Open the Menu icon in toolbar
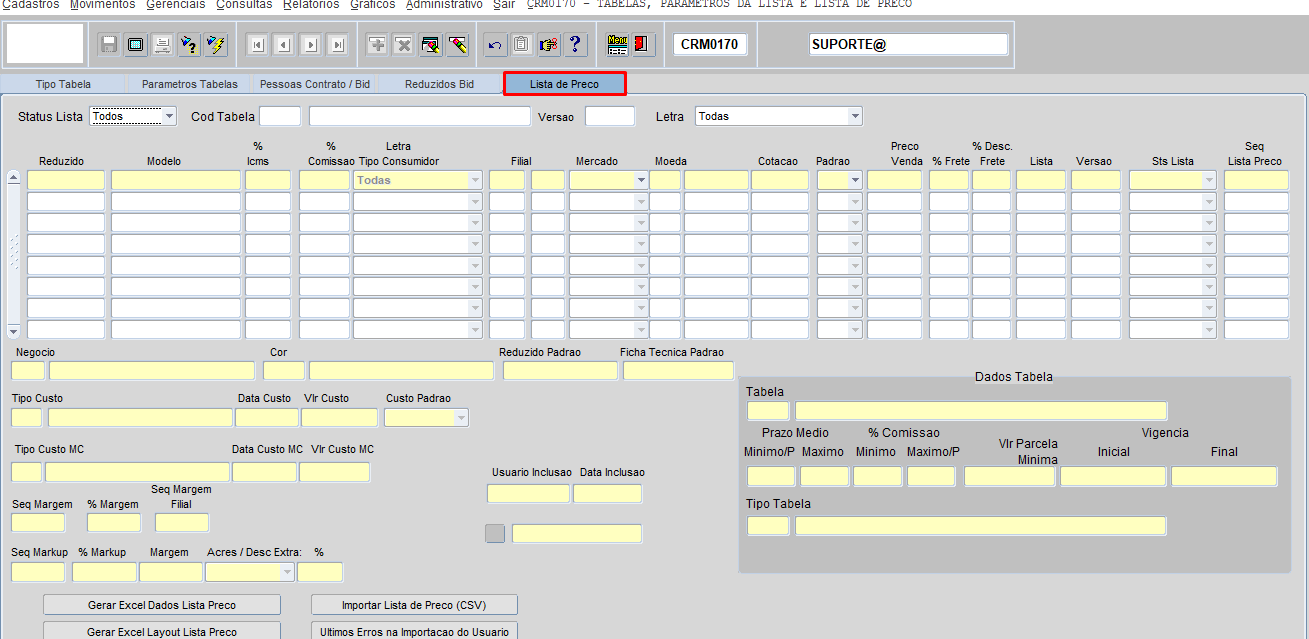 pos(618,45)
